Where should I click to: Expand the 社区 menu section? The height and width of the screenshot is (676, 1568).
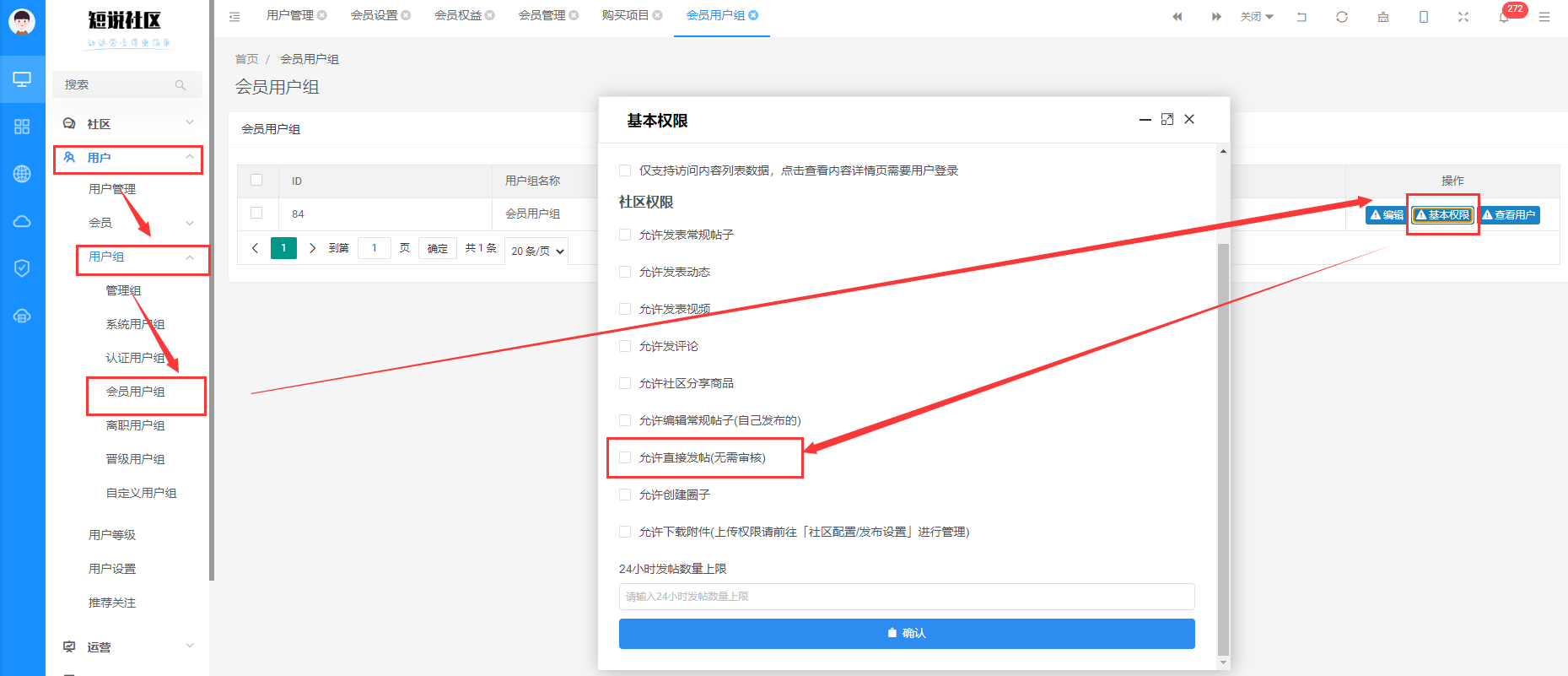[127, 124]
